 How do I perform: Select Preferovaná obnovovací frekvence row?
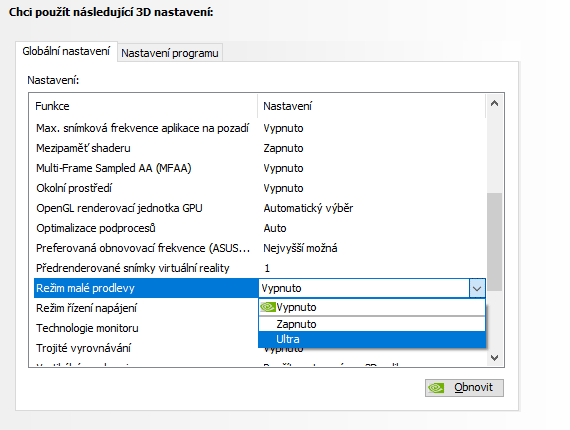pos(260,248)
